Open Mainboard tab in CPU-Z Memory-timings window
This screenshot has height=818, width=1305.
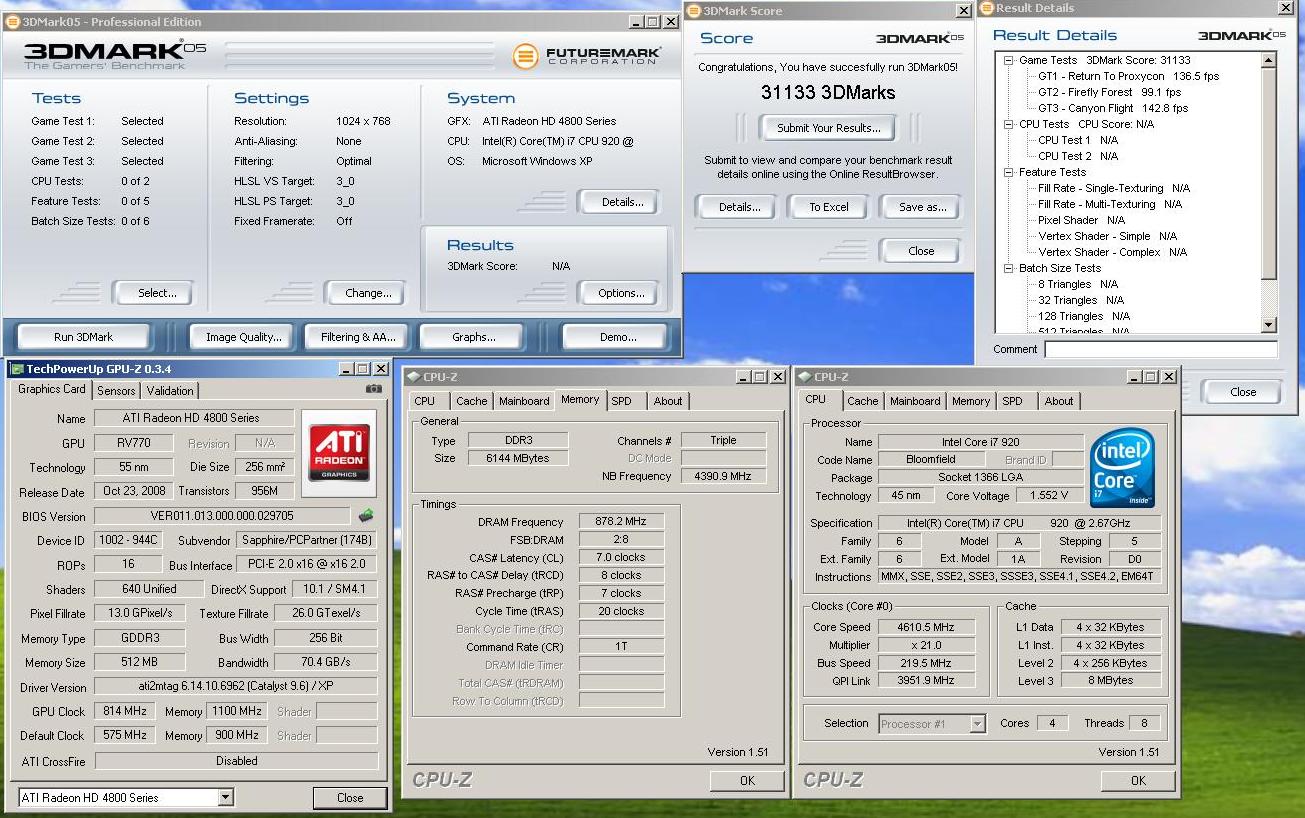tap(524, 401)
